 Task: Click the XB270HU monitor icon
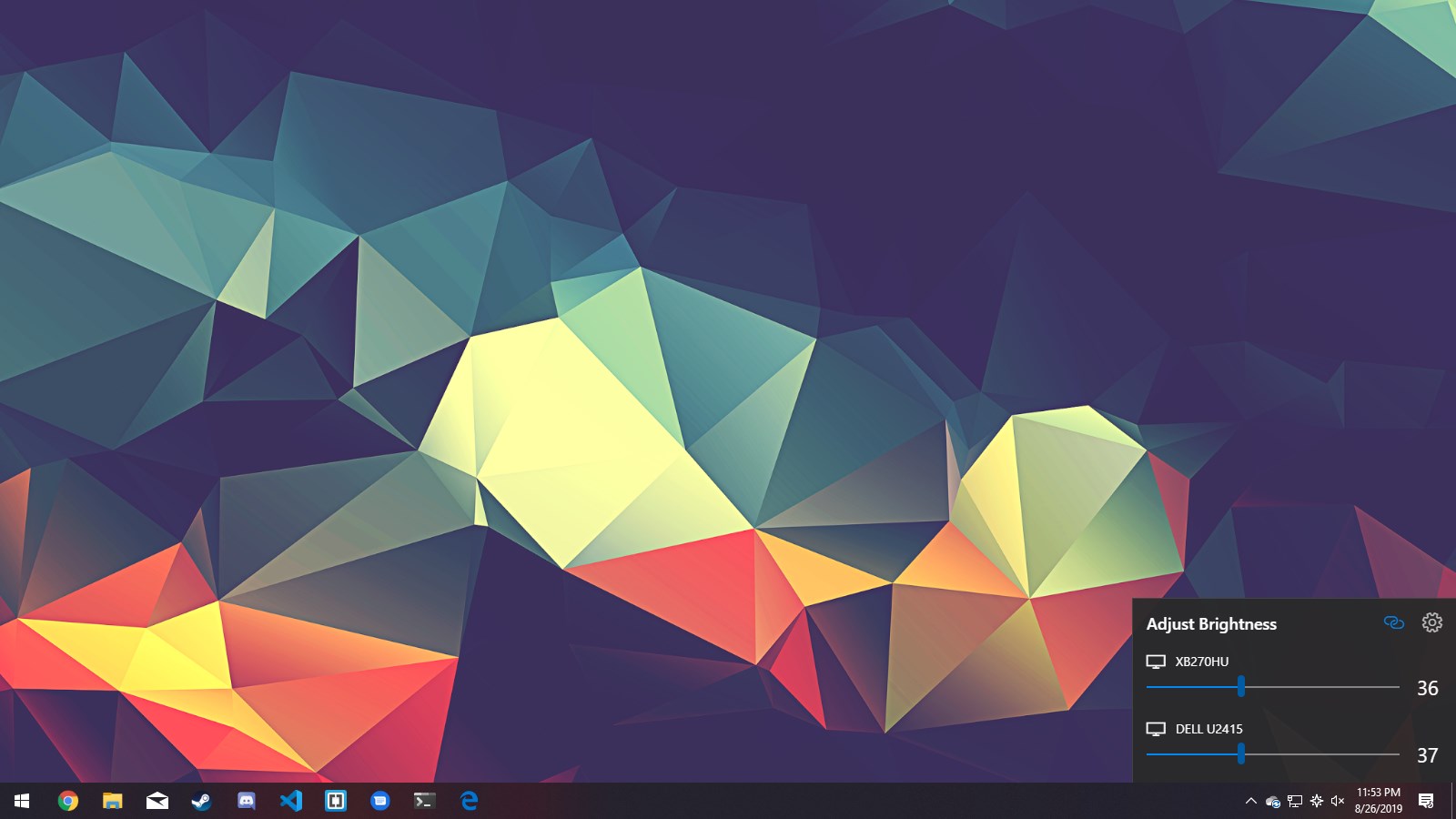(x=1157, y=662)
